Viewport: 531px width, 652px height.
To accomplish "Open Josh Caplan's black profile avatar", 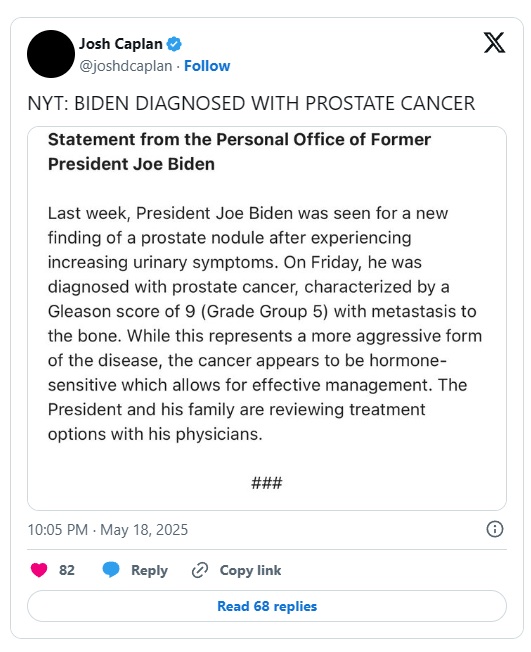I will tap(51, 54).
